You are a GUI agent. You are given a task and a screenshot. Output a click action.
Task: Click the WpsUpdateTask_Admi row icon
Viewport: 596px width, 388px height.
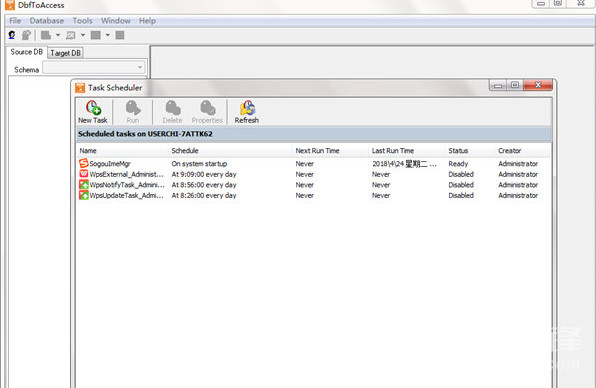point(84,195)
